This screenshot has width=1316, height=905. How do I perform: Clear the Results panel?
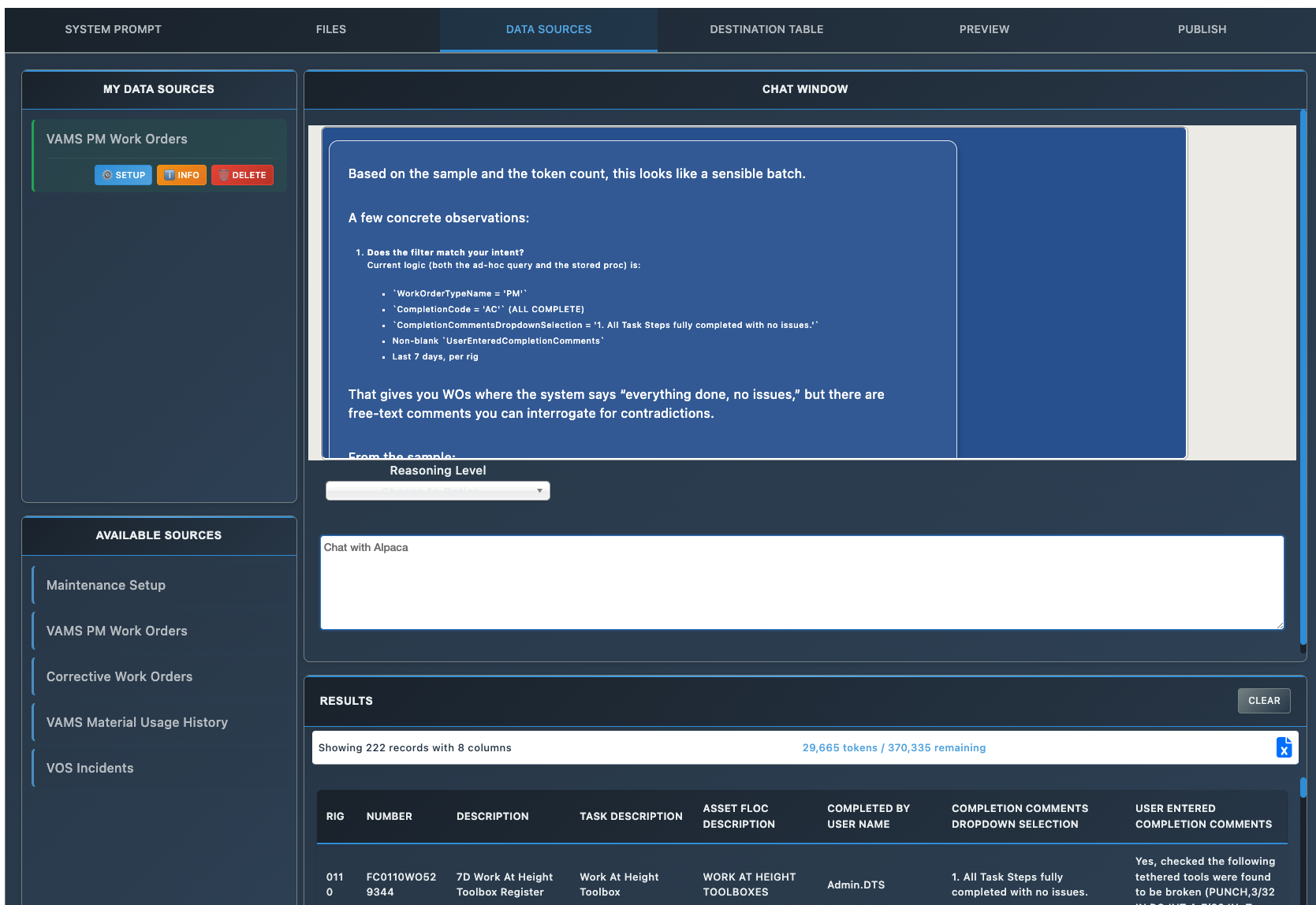1263,700
